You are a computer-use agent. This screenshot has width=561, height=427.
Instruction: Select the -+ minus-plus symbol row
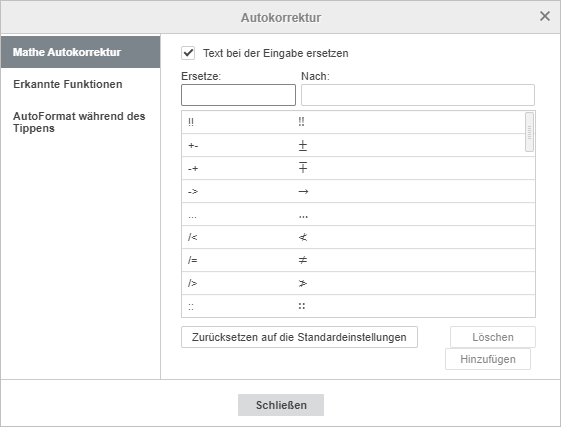358,168
